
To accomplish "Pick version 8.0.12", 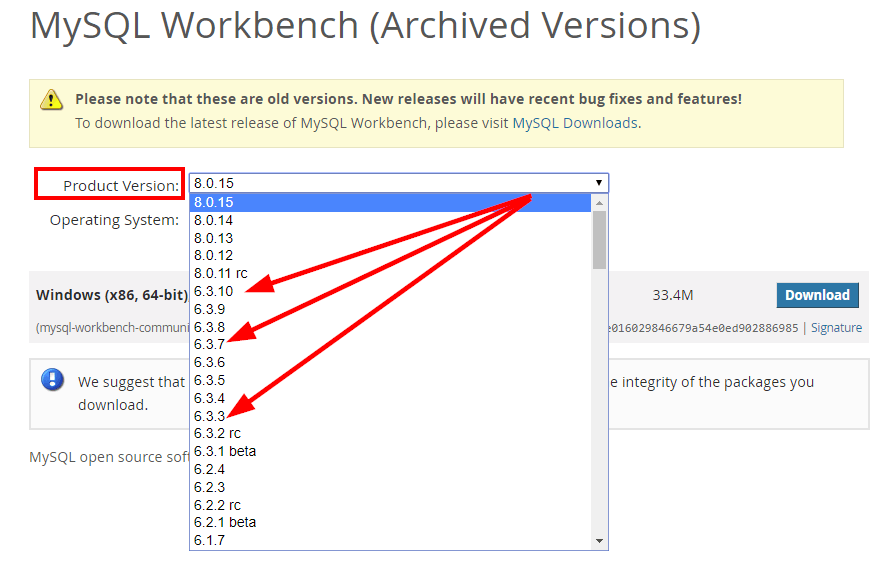I will click(390, 256).
